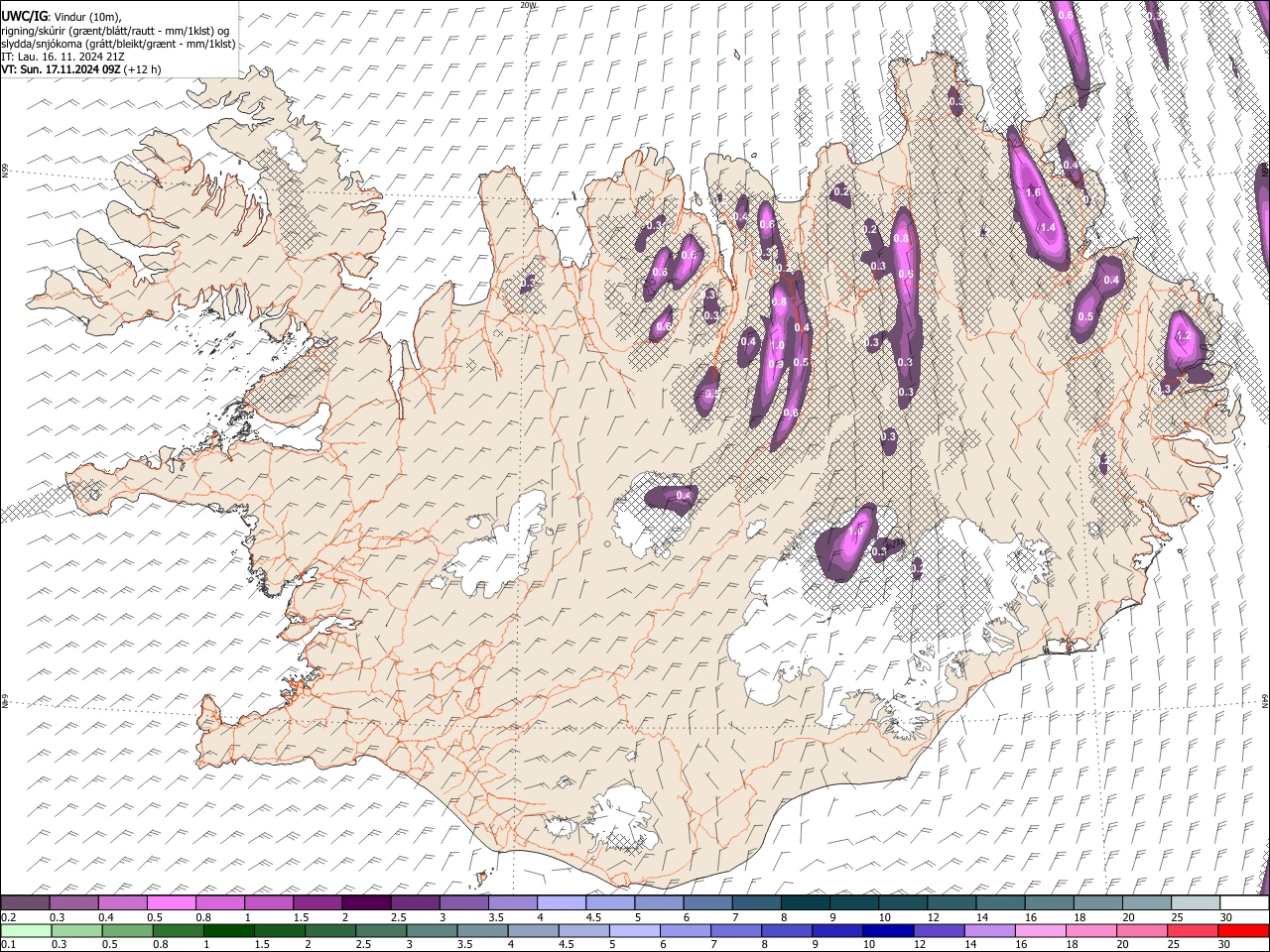Select the pure blue 10 swatch, lower legend row
The height and width of the screenshot is (952, 1270).
888,930
